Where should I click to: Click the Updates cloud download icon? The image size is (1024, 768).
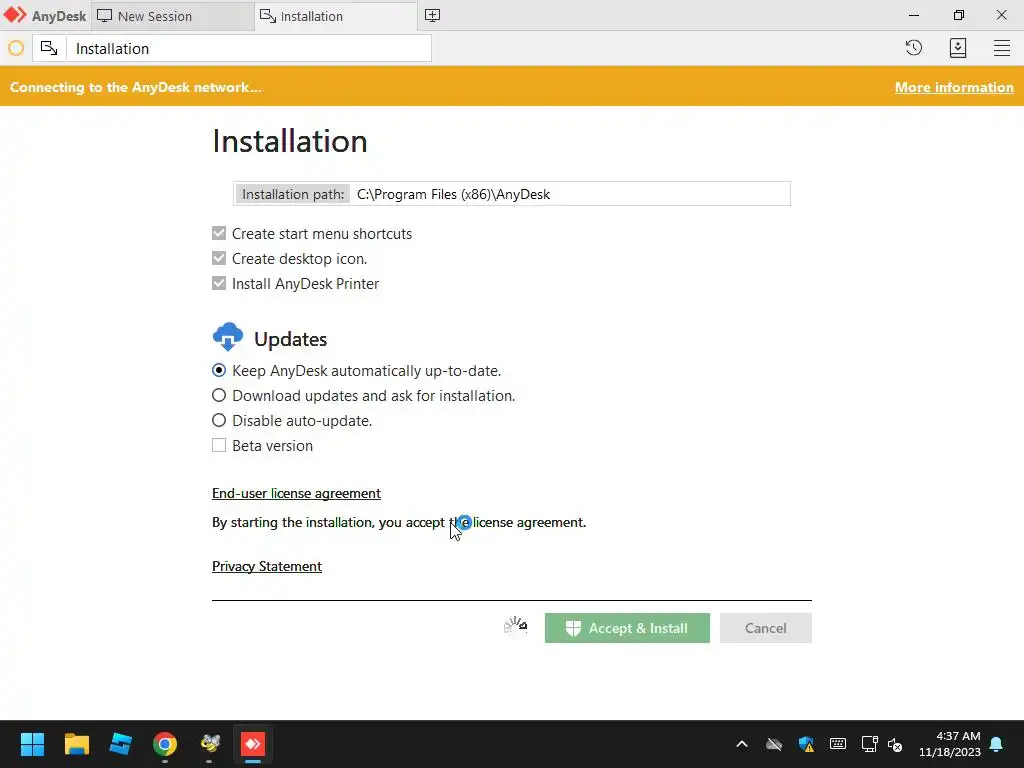tap(228, 336)
